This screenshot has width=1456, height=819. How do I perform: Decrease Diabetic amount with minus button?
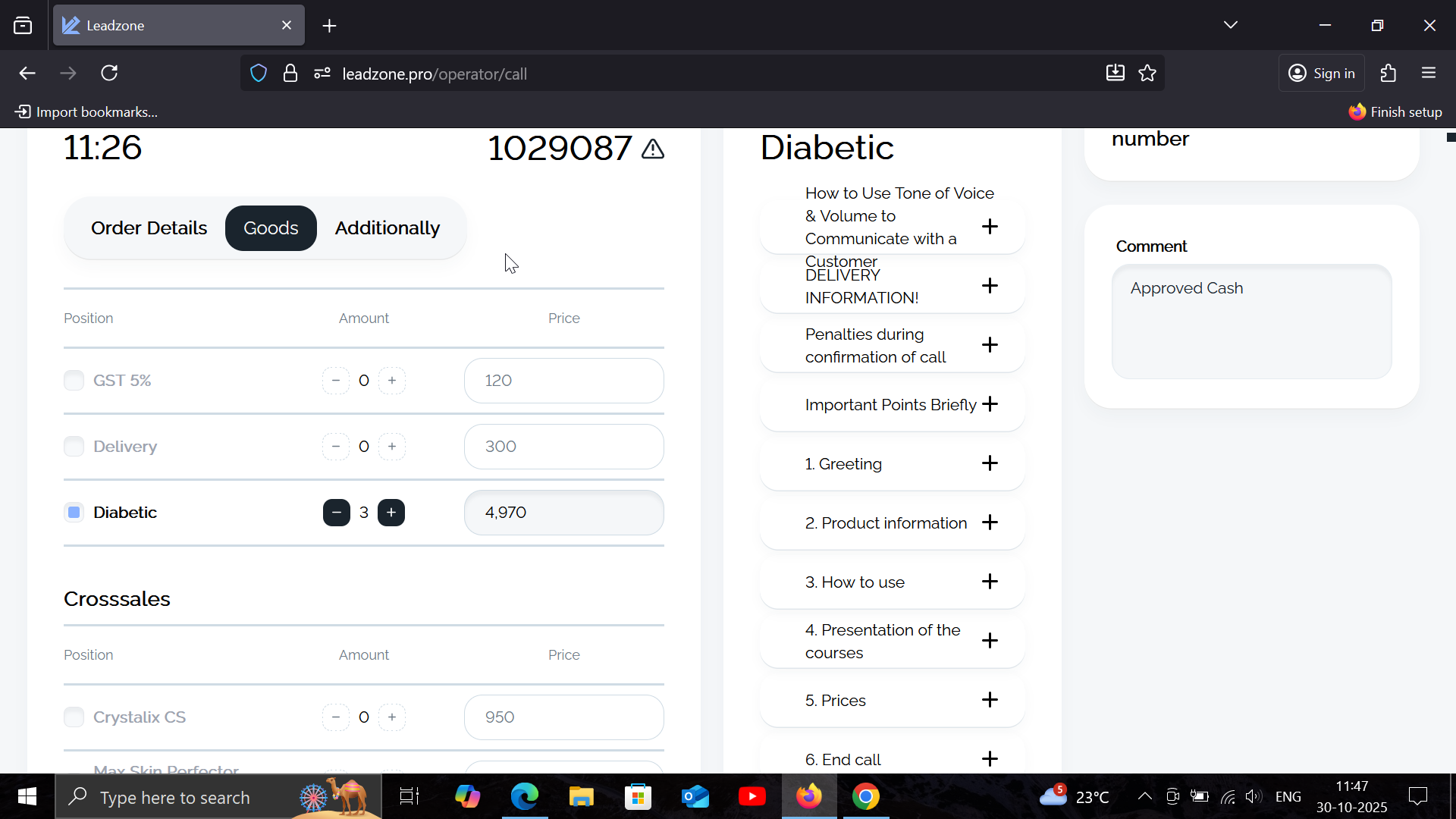coord(336,513)
